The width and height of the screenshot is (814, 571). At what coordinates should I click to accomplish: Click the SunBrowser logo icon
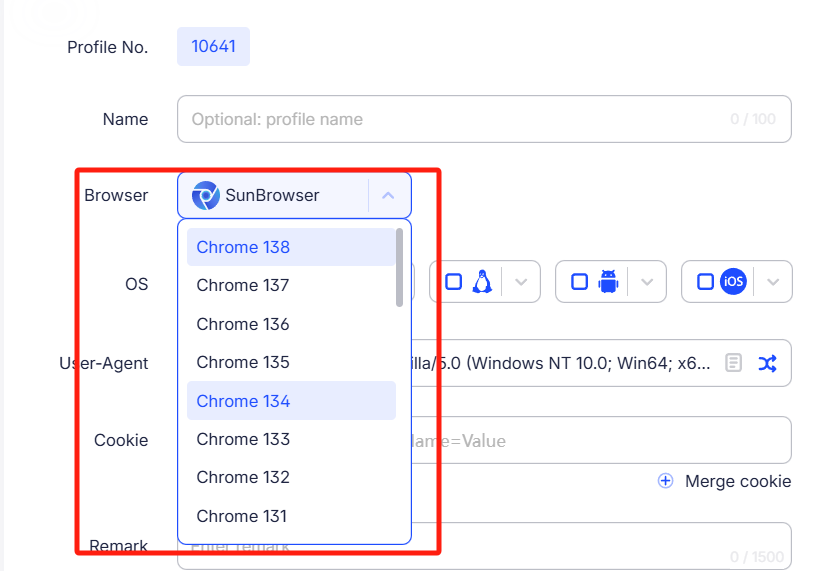coord(206,196)
